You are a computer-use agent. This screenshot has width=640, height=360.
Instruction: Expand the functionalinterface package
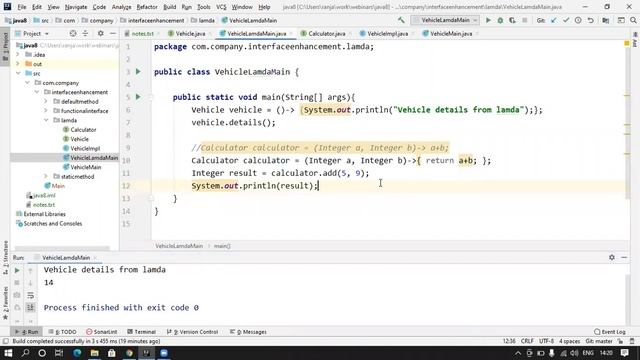point(46,111)
